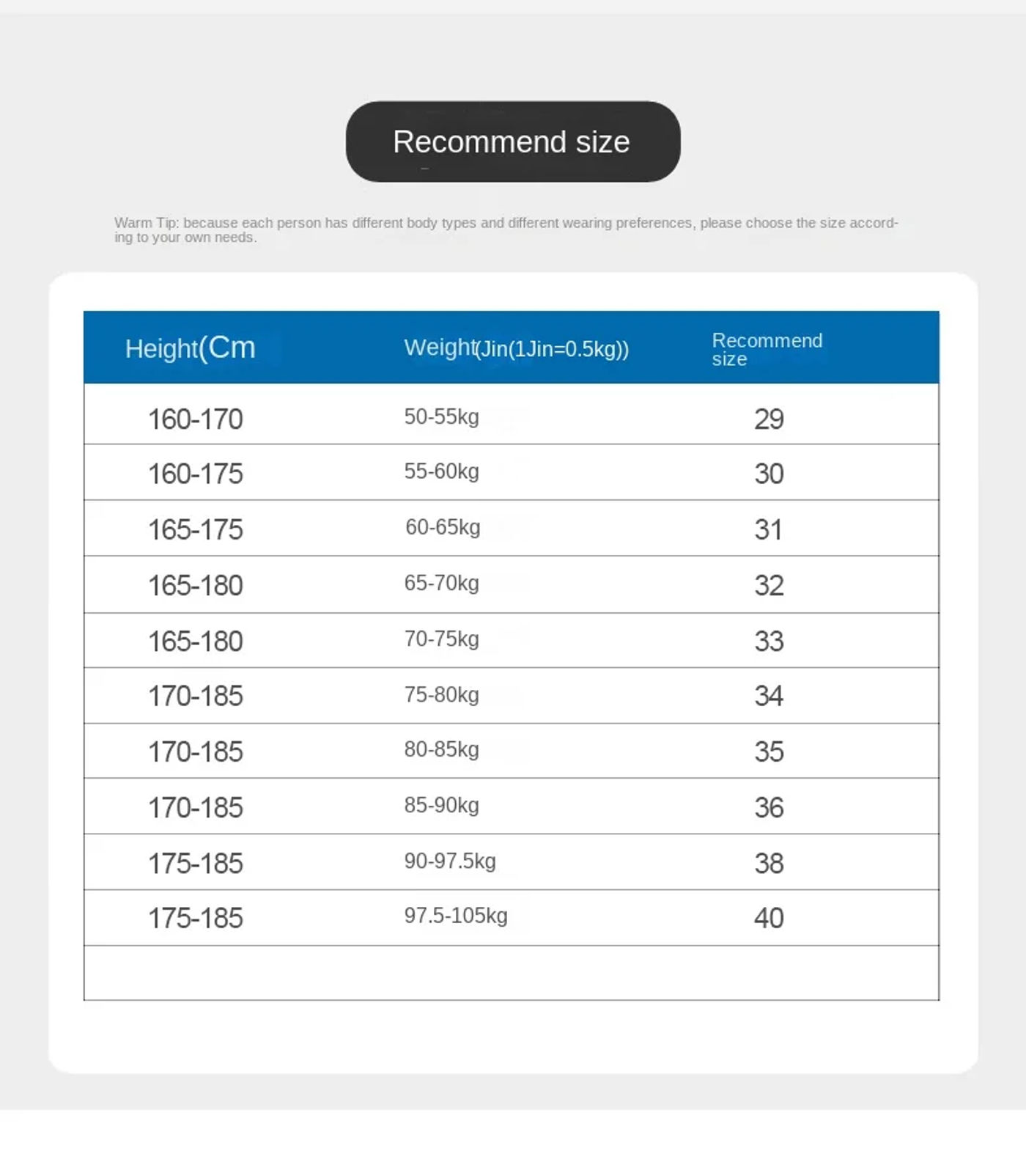The width and height of the screenshot is (1026, 1176).
Task: Select the 160-170 height cell
Action: coord(196,419)
